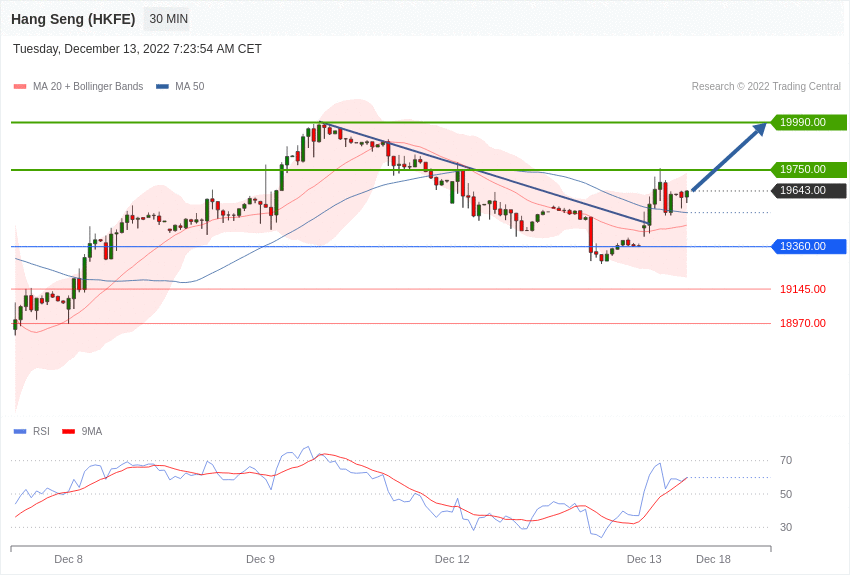This screenshot has height=576, width=850.
Task: Click the Dec 13 date axis label
Action: tap(644, 559)
